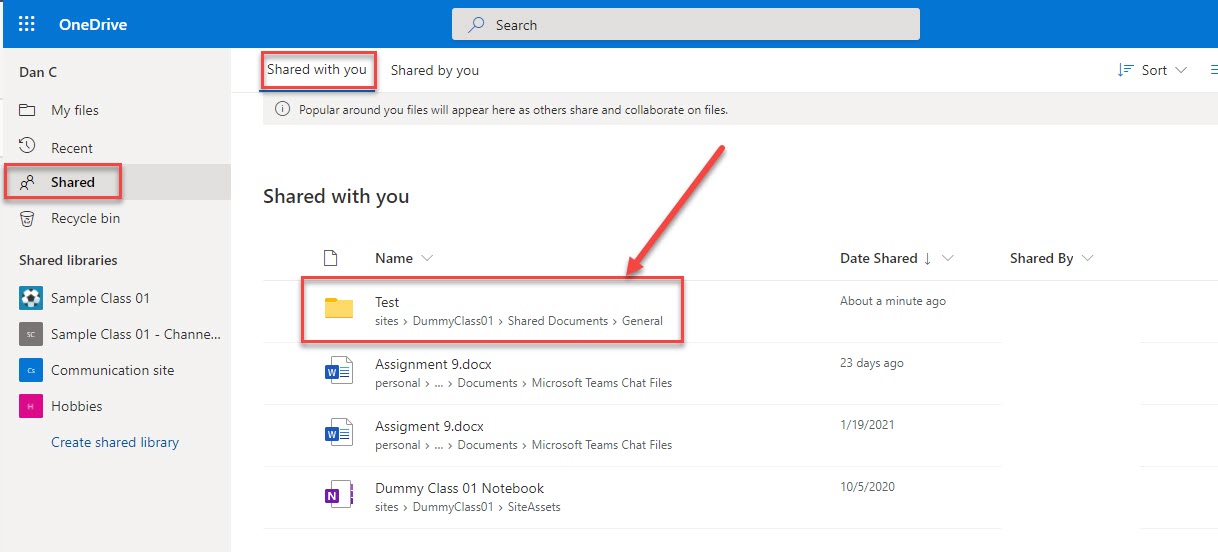Click the Name column header
The image size is (1218, 552).
tap(394, 258)
